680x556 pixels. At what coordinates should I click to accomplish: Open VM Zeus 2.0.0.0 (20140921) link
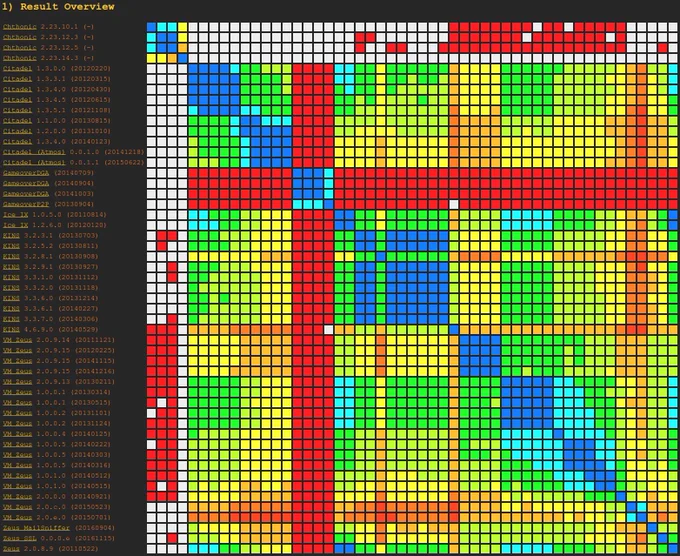[17, 496]
